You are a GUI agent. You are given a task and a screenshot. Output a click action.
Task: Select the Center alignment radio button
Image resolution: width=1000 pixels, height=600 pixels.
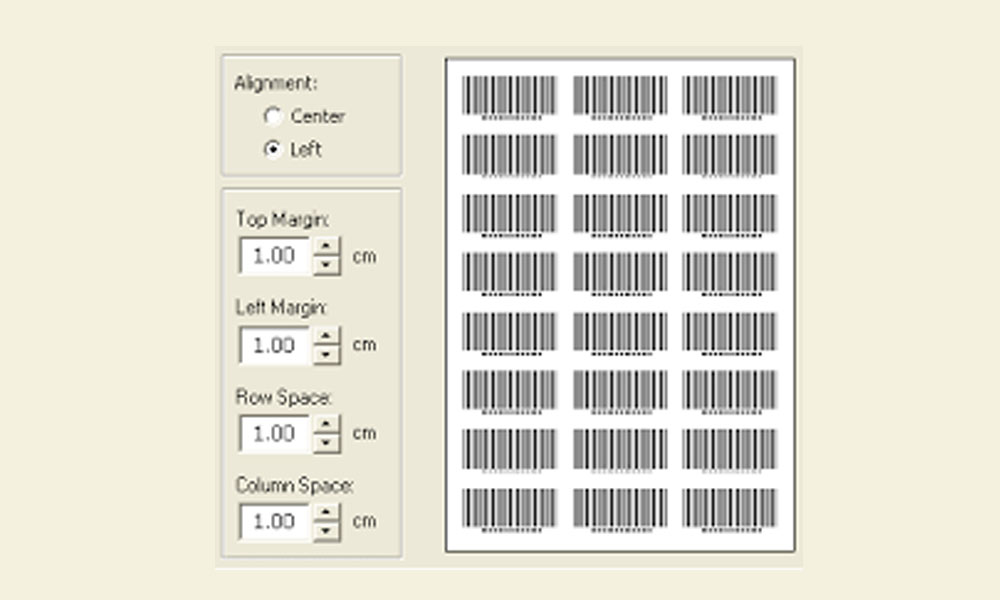point(271,117)
